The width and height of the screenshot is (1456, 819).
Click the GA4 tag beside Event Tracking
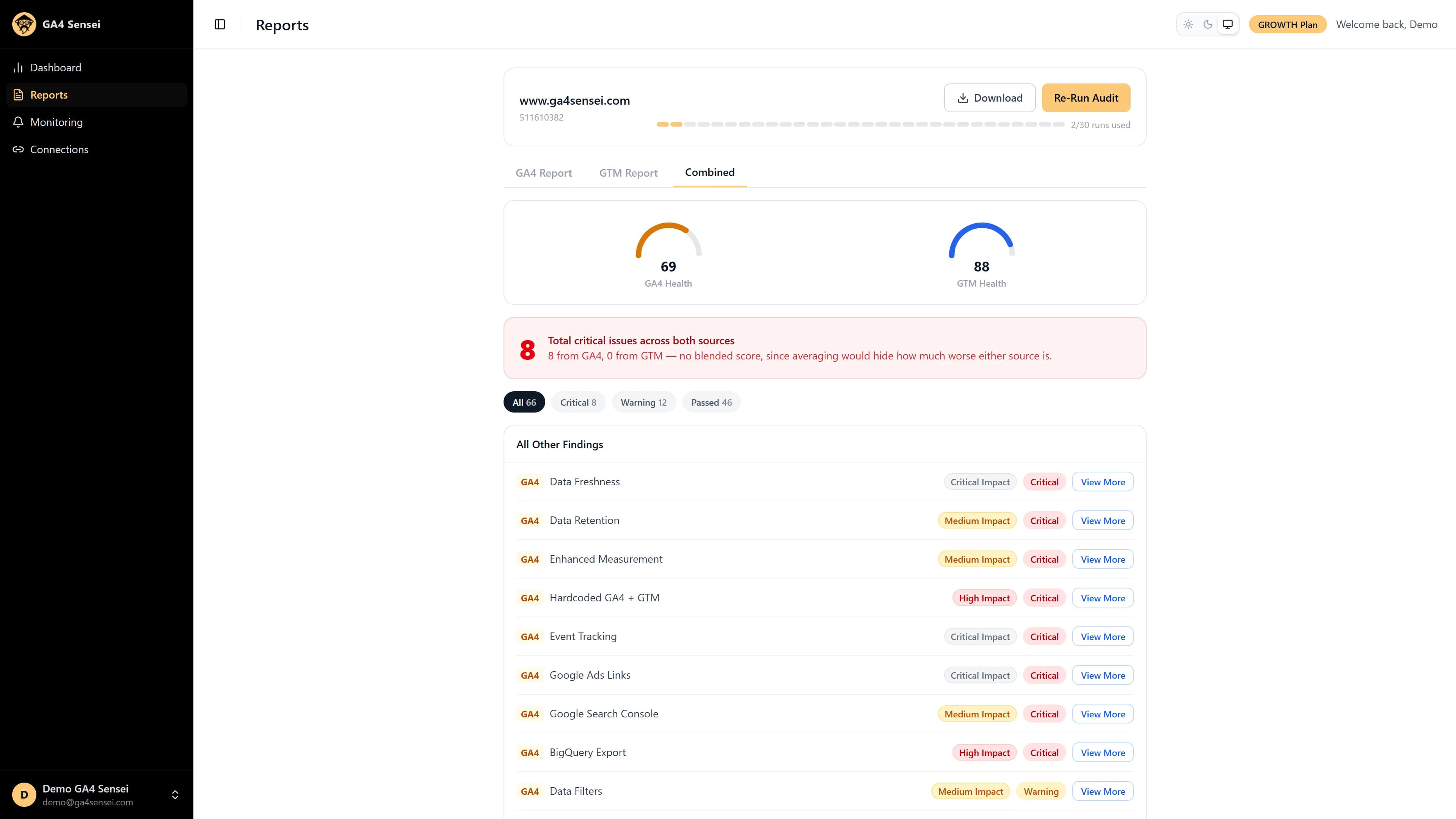(530, 637)
